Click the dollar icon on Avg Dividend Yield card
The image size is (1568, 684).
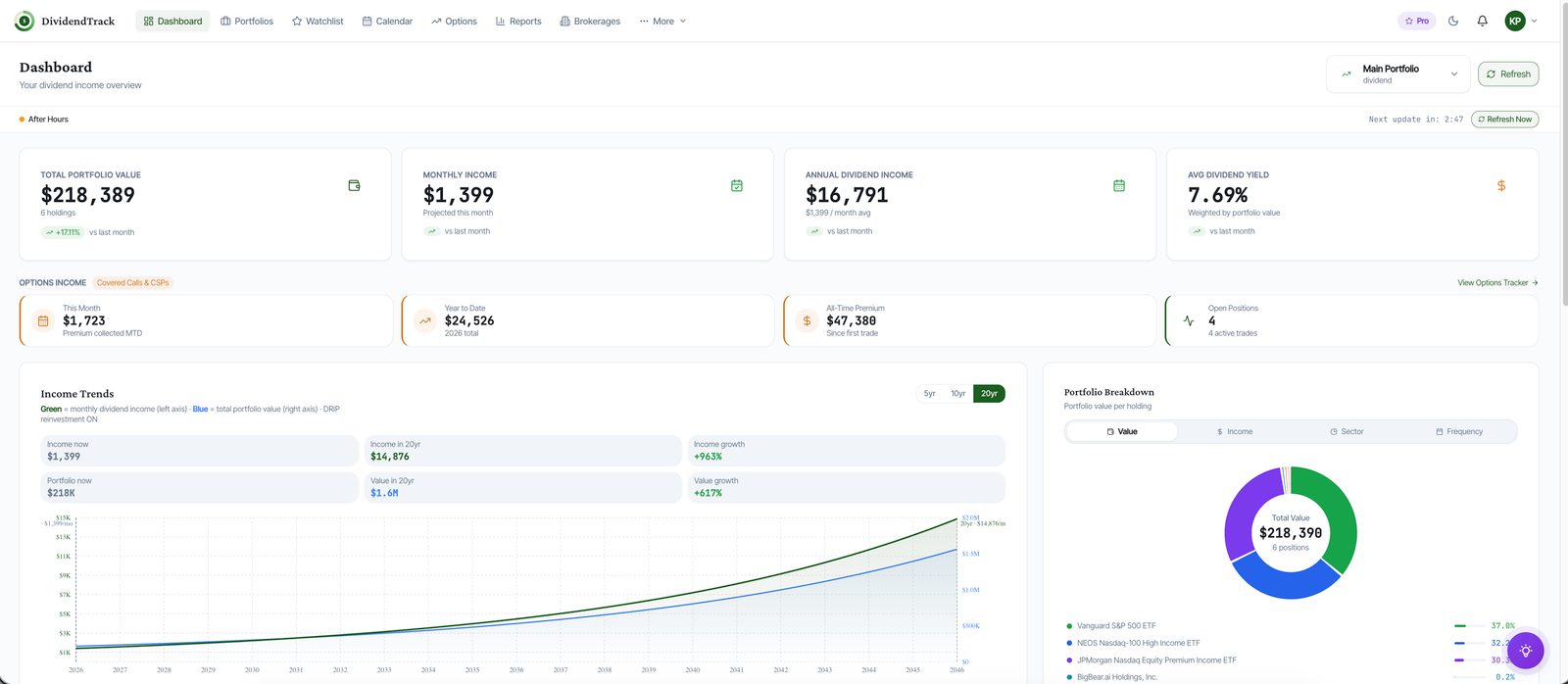pyautogui.click(x=1501, y=185)
